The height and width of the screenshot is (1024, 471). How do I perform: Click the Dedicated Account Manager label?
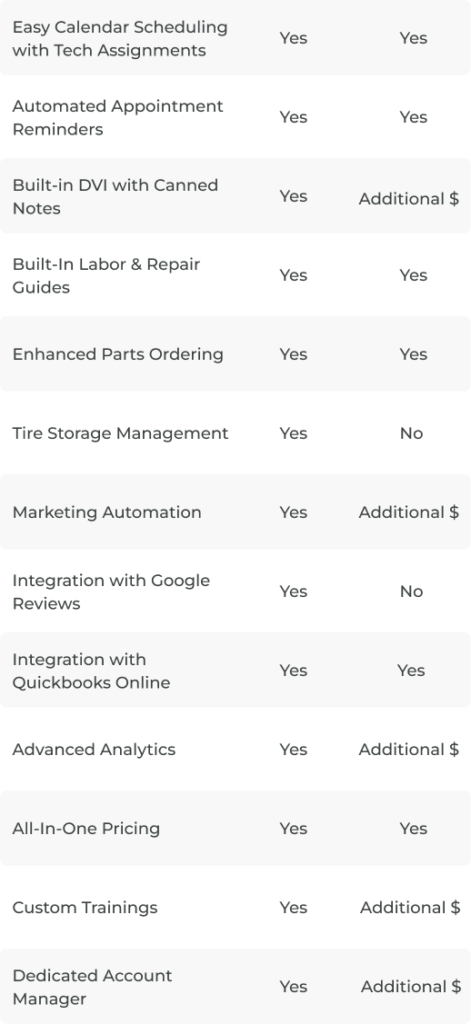tap(92, 987)
